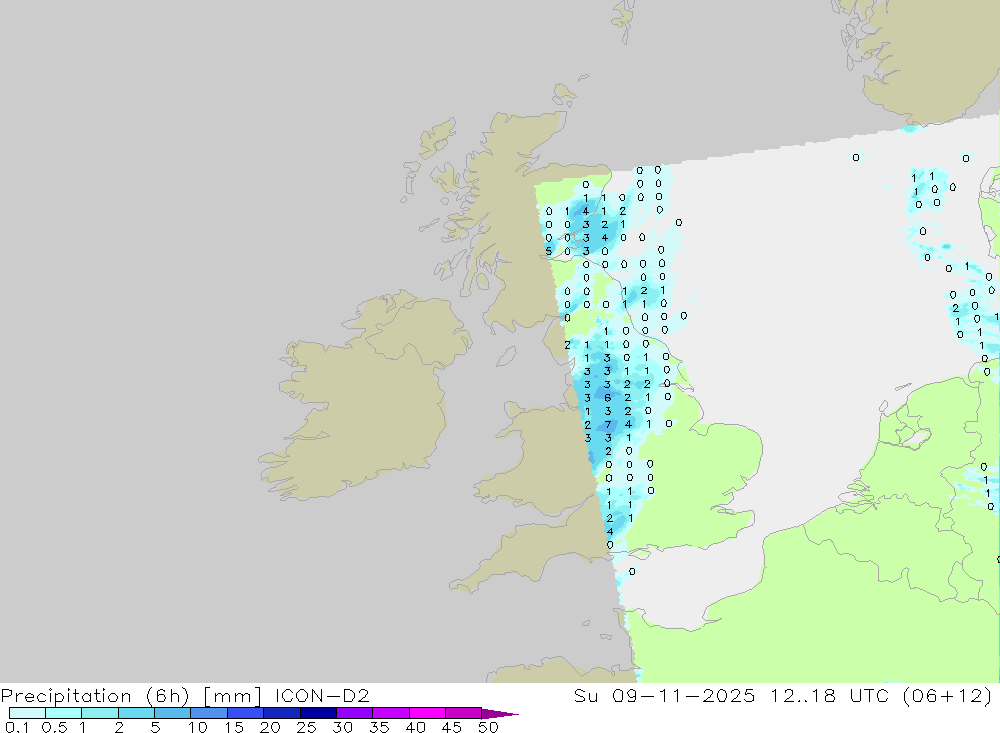The image size is (1000, 733).
Task: Select the 35–40 mm purple legend swatch
Action: point(390,713)
